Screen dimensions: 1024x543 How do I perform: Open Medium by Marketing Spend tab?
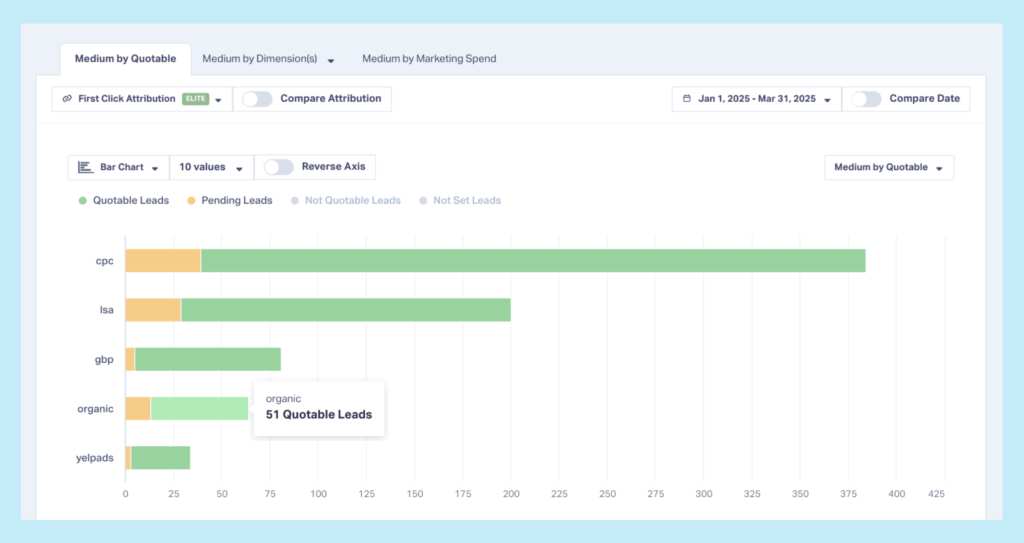[429, 59]
